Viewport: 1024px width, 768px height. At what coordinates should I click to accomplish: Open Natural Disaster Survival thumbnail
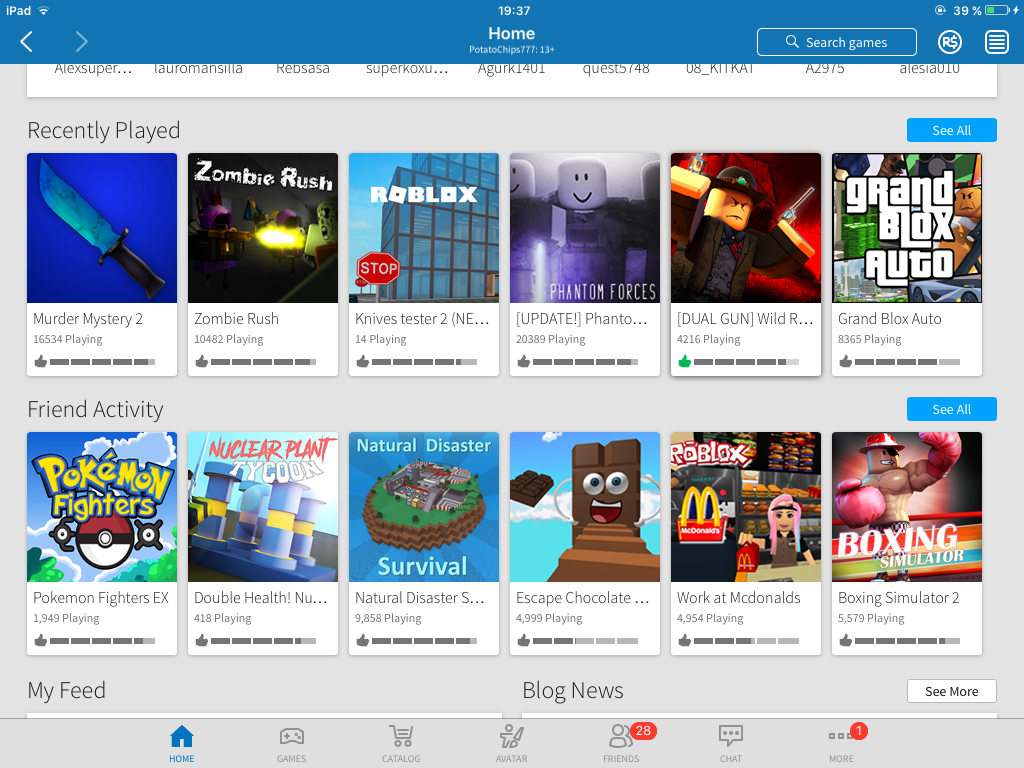(424, 507)
